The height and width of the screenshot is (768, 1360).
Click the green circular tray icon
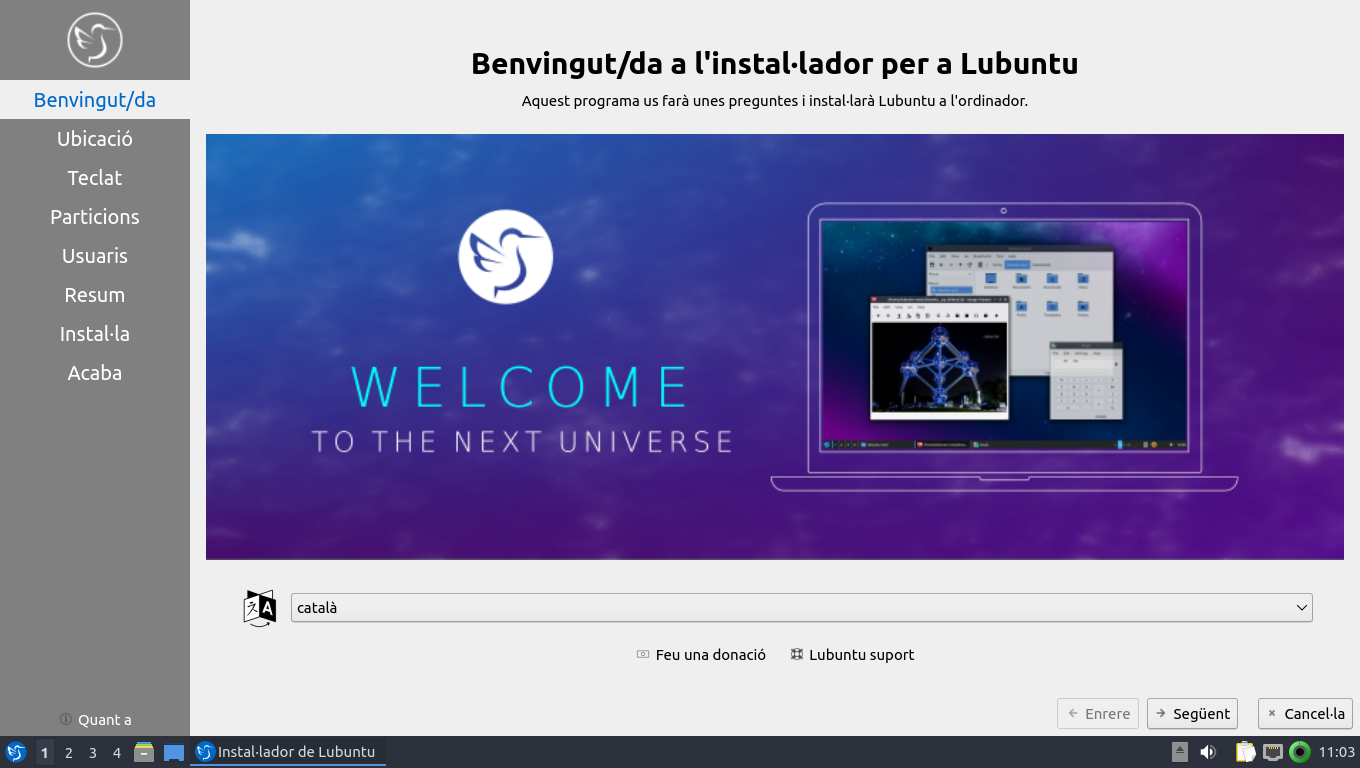click(1300, 752)
